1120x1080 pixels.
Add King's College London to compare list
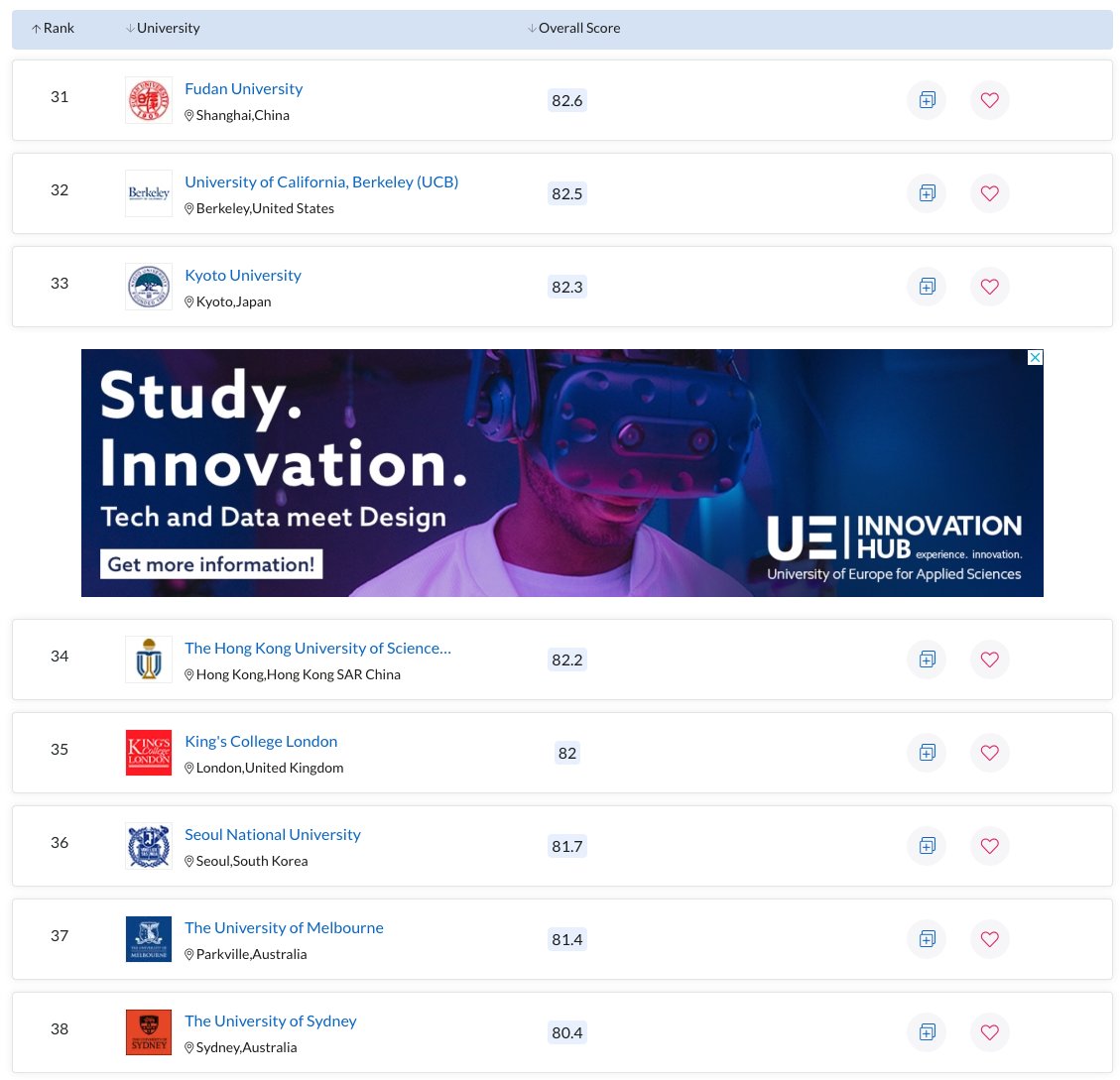click(x=927, y=752)
